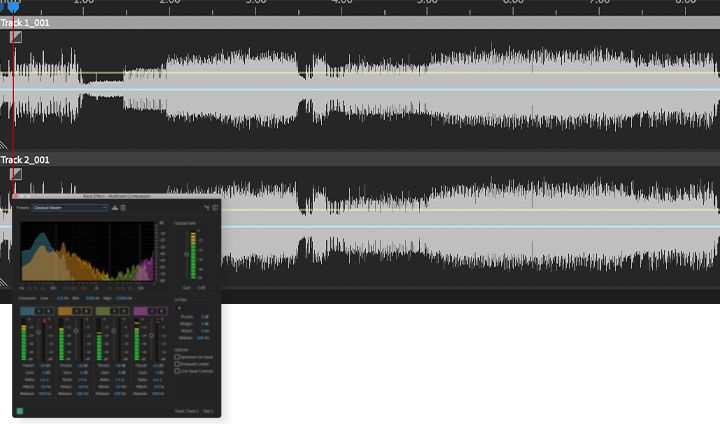Enable the Link Band Controls checkbox
The width and height of the screenshot is (720, 424).
tap(178, 371)
